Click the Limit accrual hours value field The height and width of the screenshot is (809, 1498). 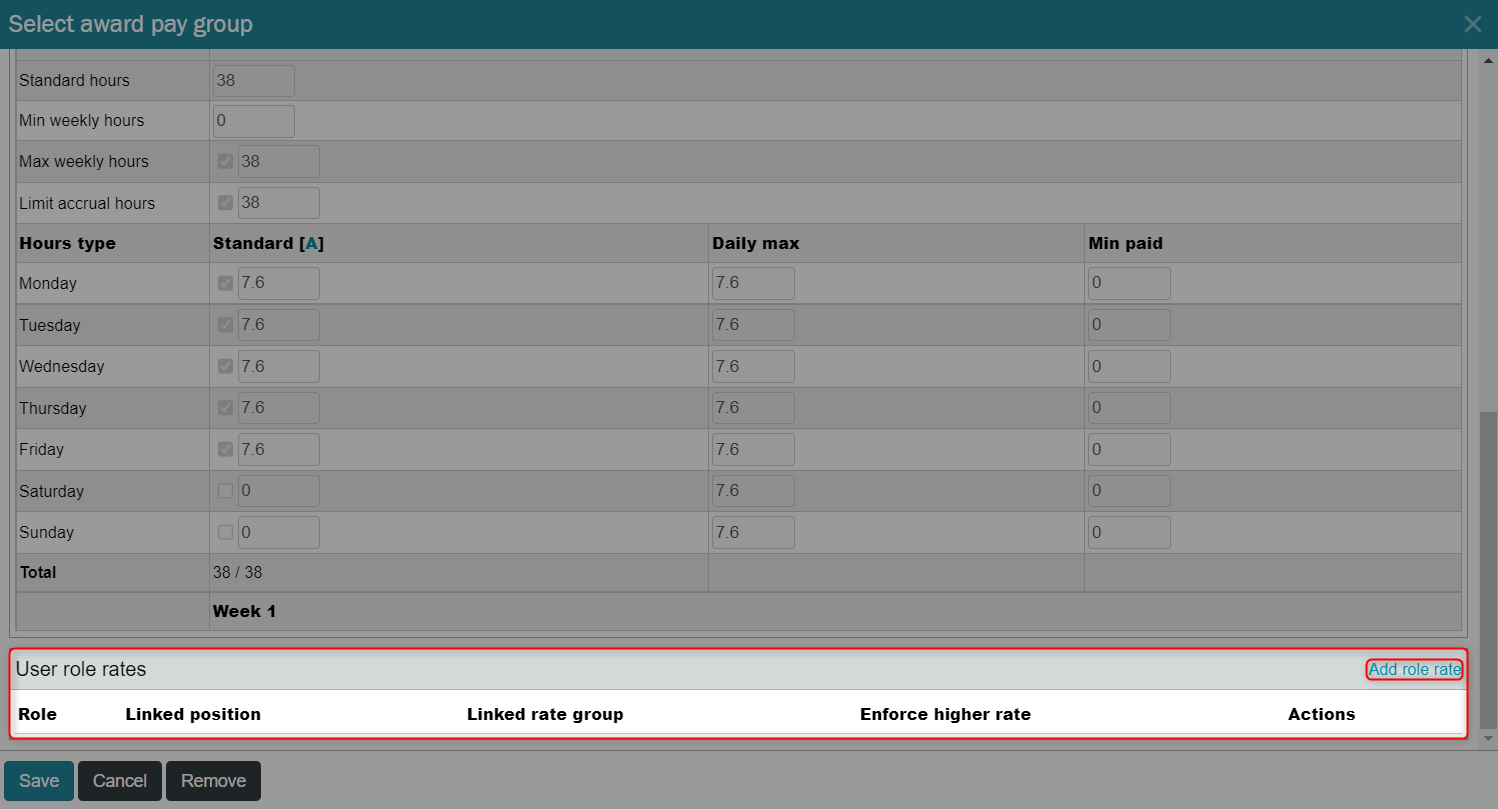coord(279,203)
